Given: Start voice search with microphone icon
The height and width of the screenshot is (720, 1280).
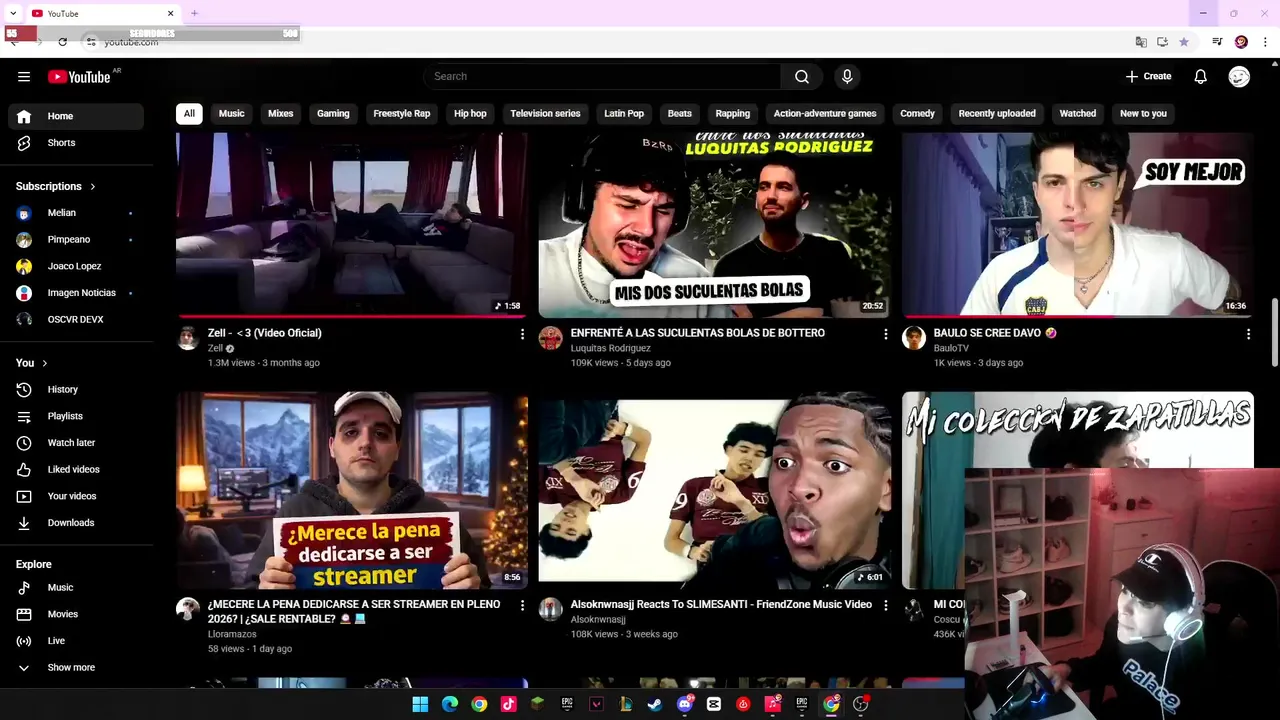Looking at the screenshot, I should click(x=847, y=77).
